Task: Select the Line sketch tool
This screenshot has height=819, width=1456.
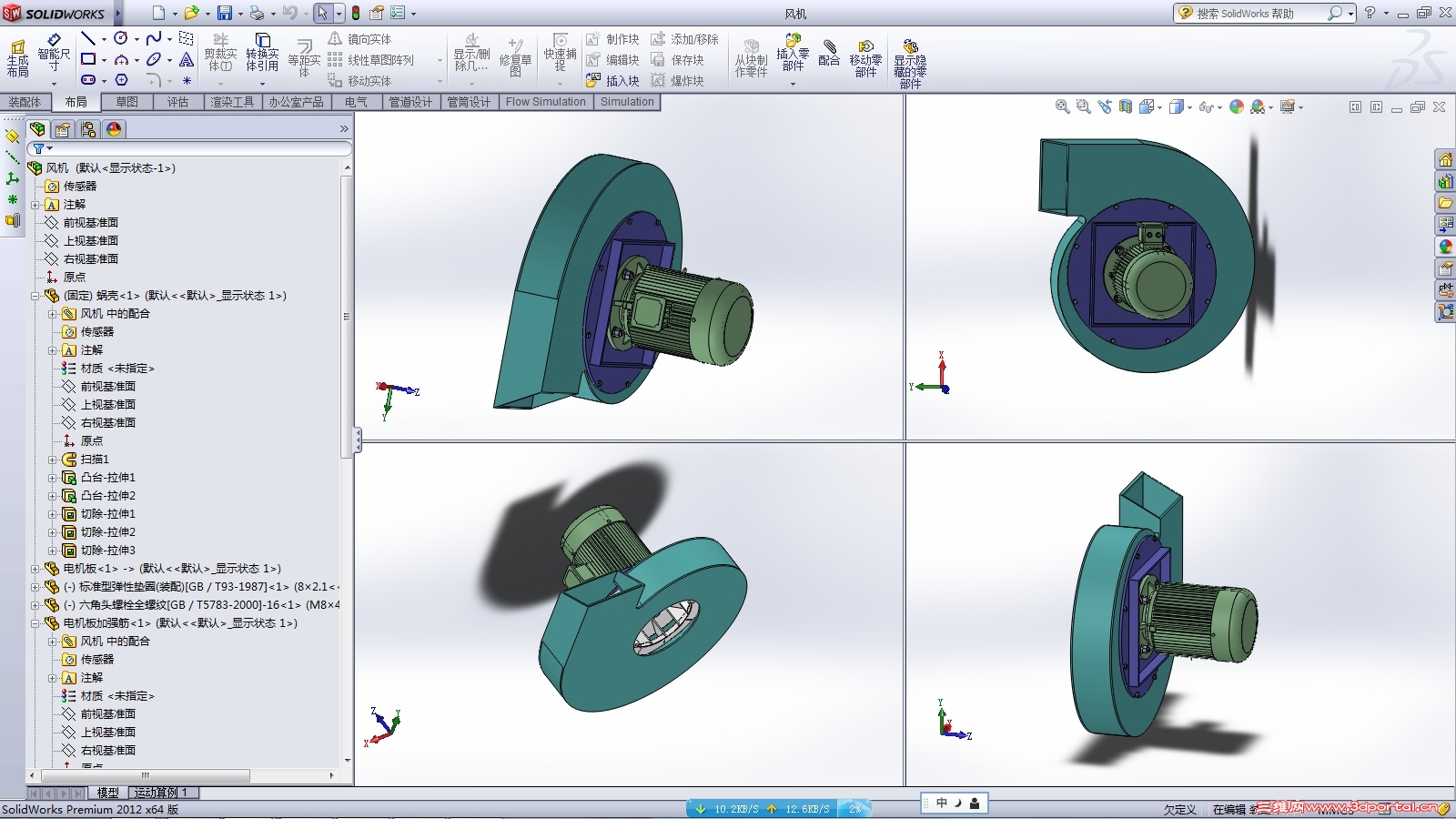Action: [x=88, y=38]
